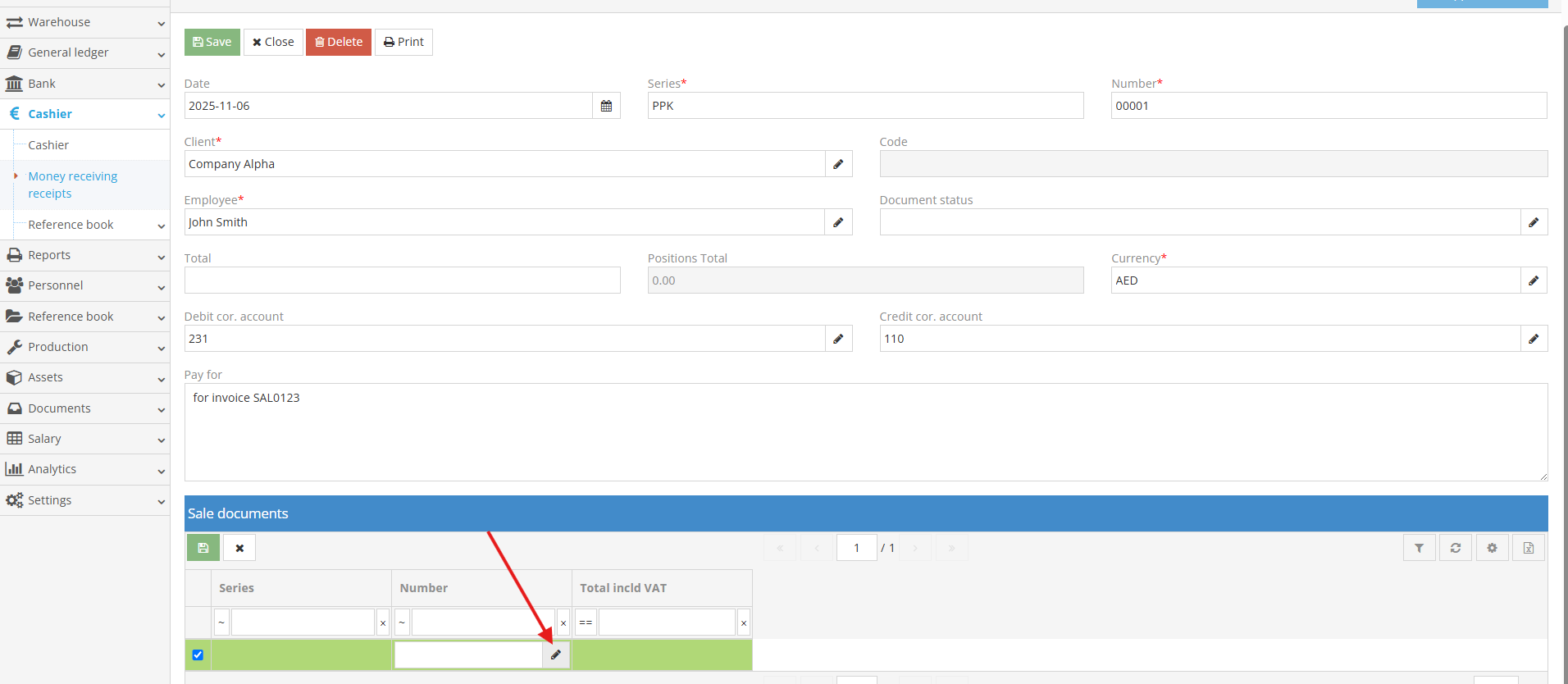Open the Cashier submenu item
Screen dimensions: 1568x684
[48, 145]
